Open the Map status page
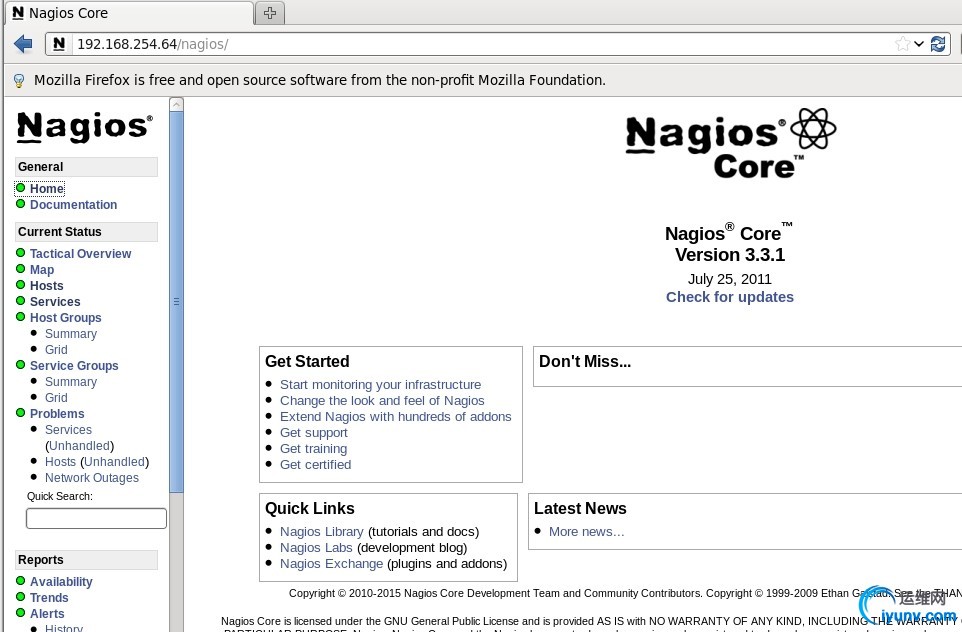Screen dimensions: 962x632 point(42,270)
